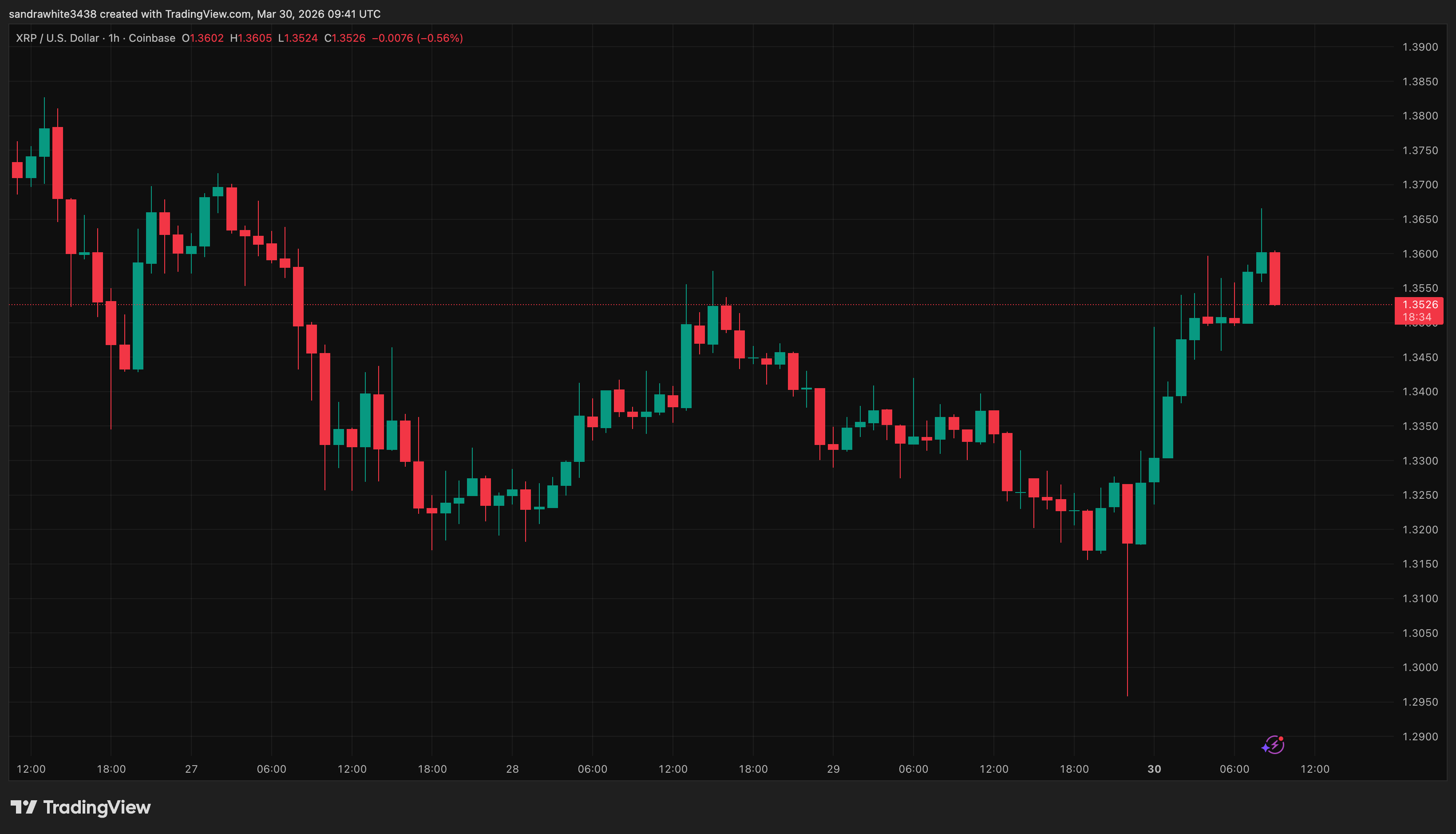This screenshot has width=1456, height=834.
Task: Click the 1.3000 label on price axis
Action: point(1420,667)
